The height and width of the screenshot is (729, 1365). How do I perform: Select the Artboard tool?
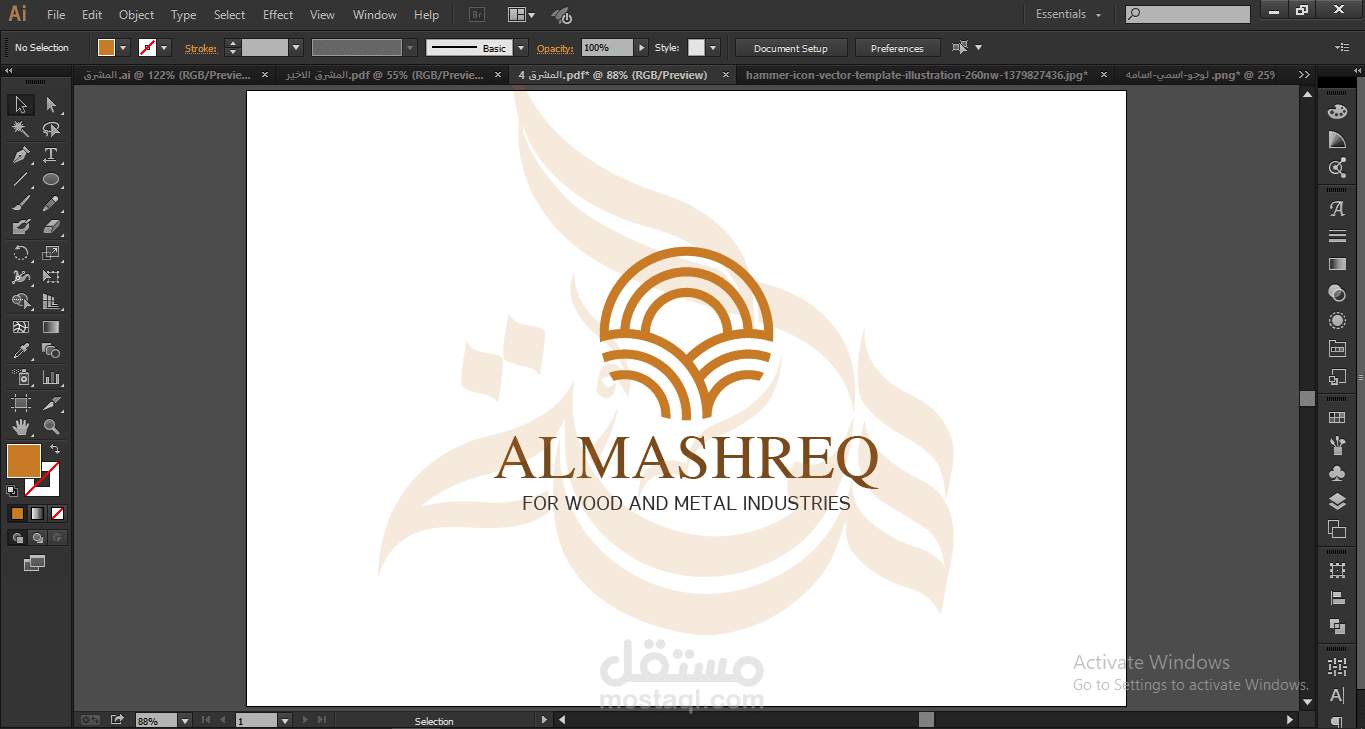coord(21,403)
